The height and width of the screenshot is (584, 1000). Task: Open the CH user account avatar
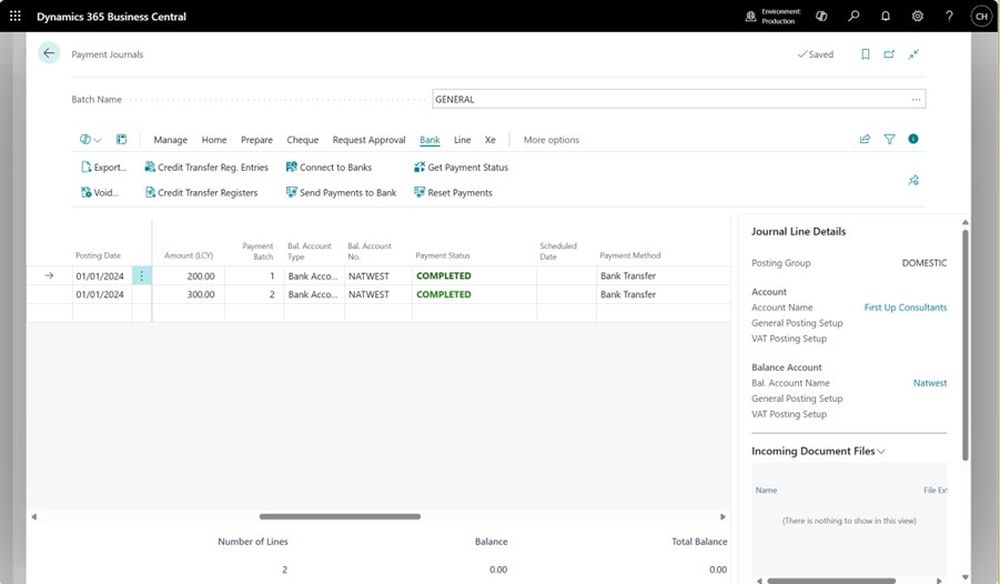[x=981, y=16]
